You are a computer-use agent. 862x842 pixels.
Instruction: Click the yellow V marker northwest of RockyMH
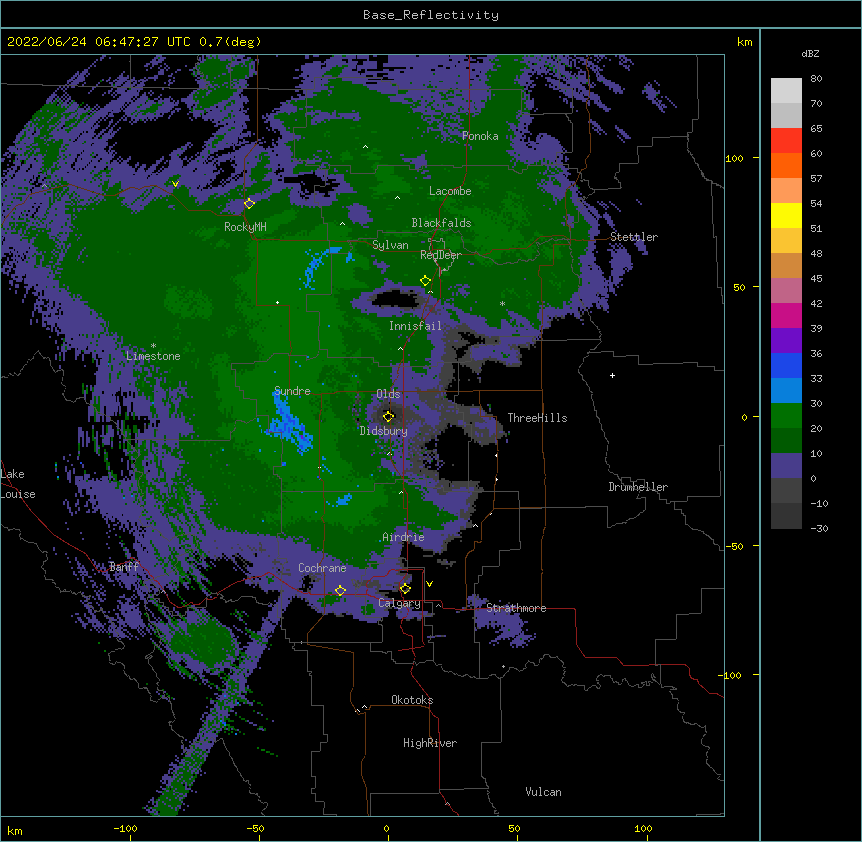click(x=175, y=184)
